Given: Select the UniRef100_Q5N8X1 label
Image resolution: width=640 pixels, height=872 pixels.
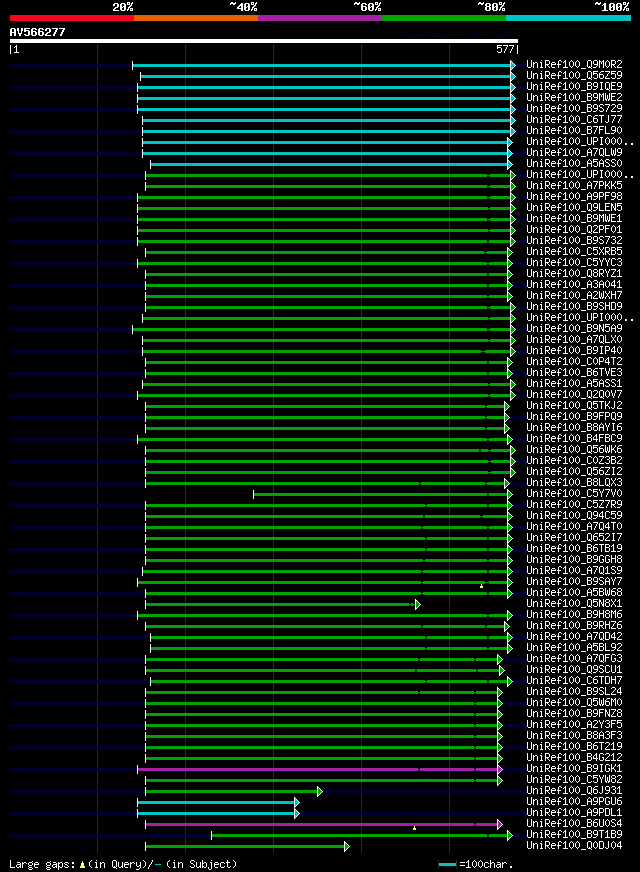Looking at the screenshot, I should coord(574,603).
